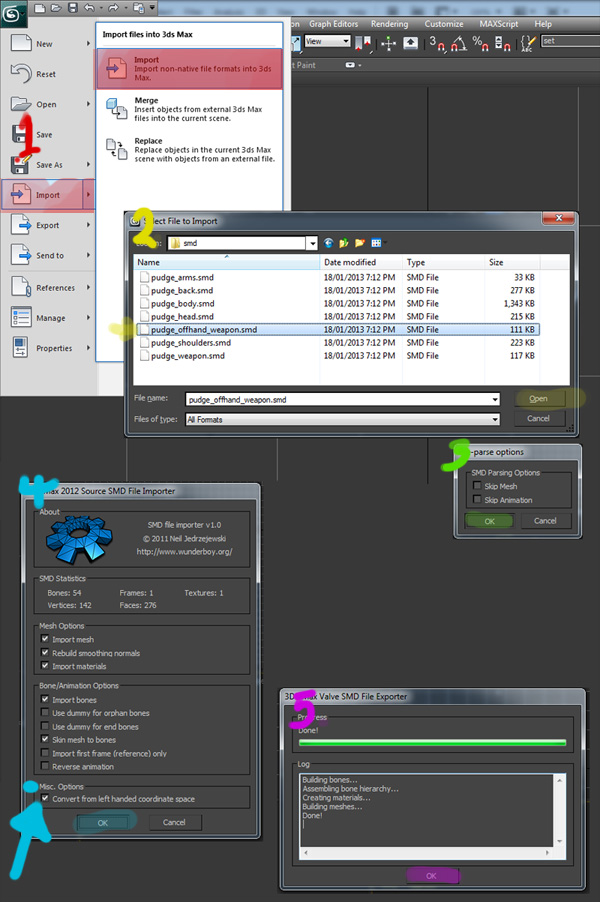Expand the Save As submenu arrow
The width and height of the screenshot is (600, 902).
pos(88,165)
